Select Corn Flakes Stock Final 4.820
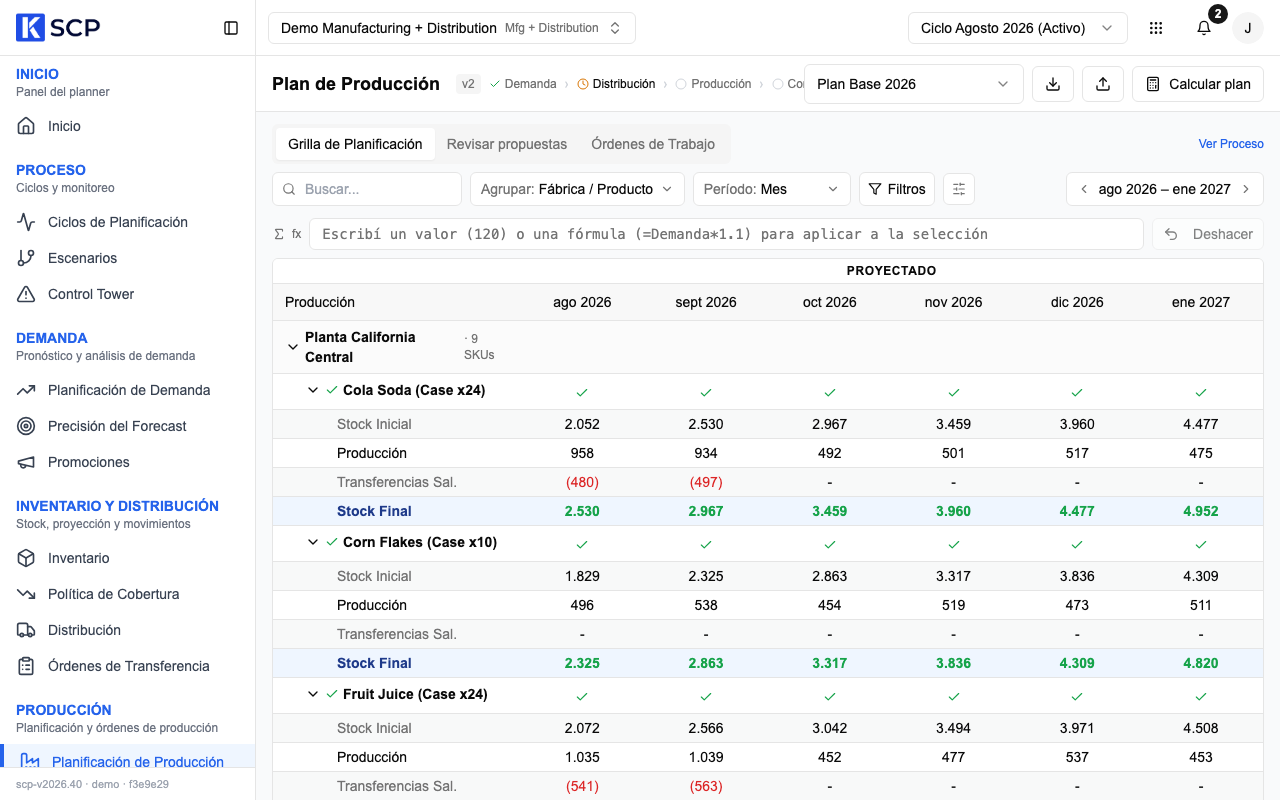Screen dimensions: 1280x800 point(1201,663)
